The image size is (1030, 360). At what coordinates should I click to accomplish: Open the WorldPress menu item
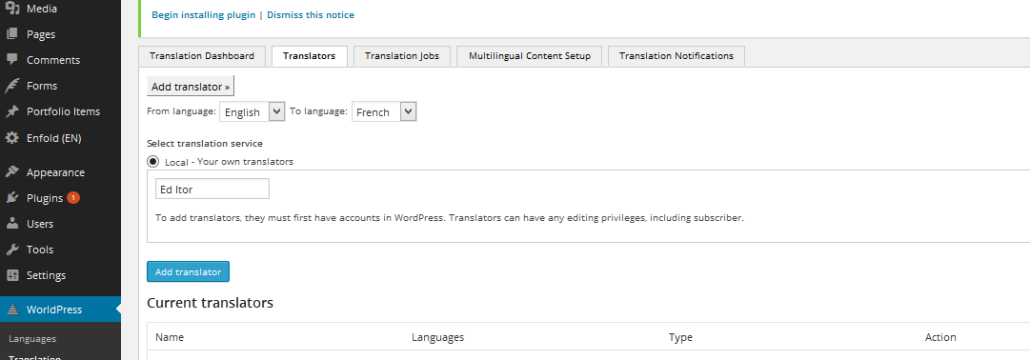(x=60, y=309)
